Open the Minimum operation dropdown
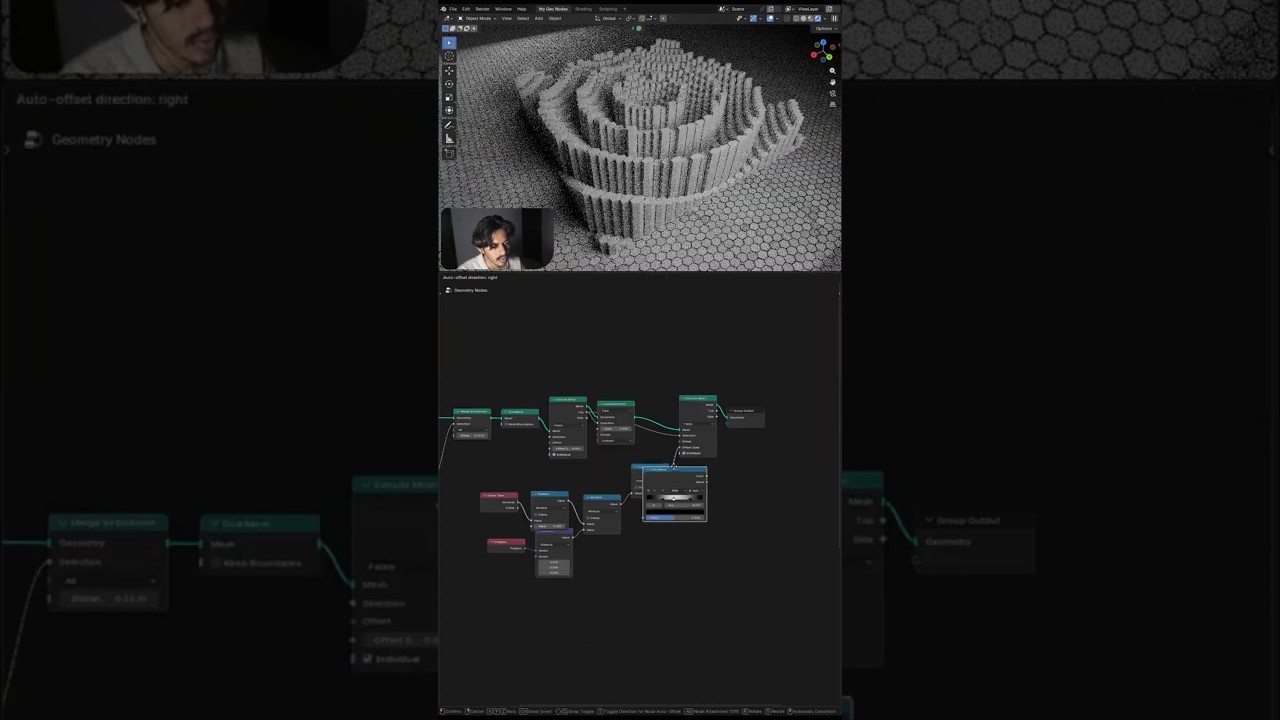The height and width of the screenshot is (720, 1280). tap(602, 511)
